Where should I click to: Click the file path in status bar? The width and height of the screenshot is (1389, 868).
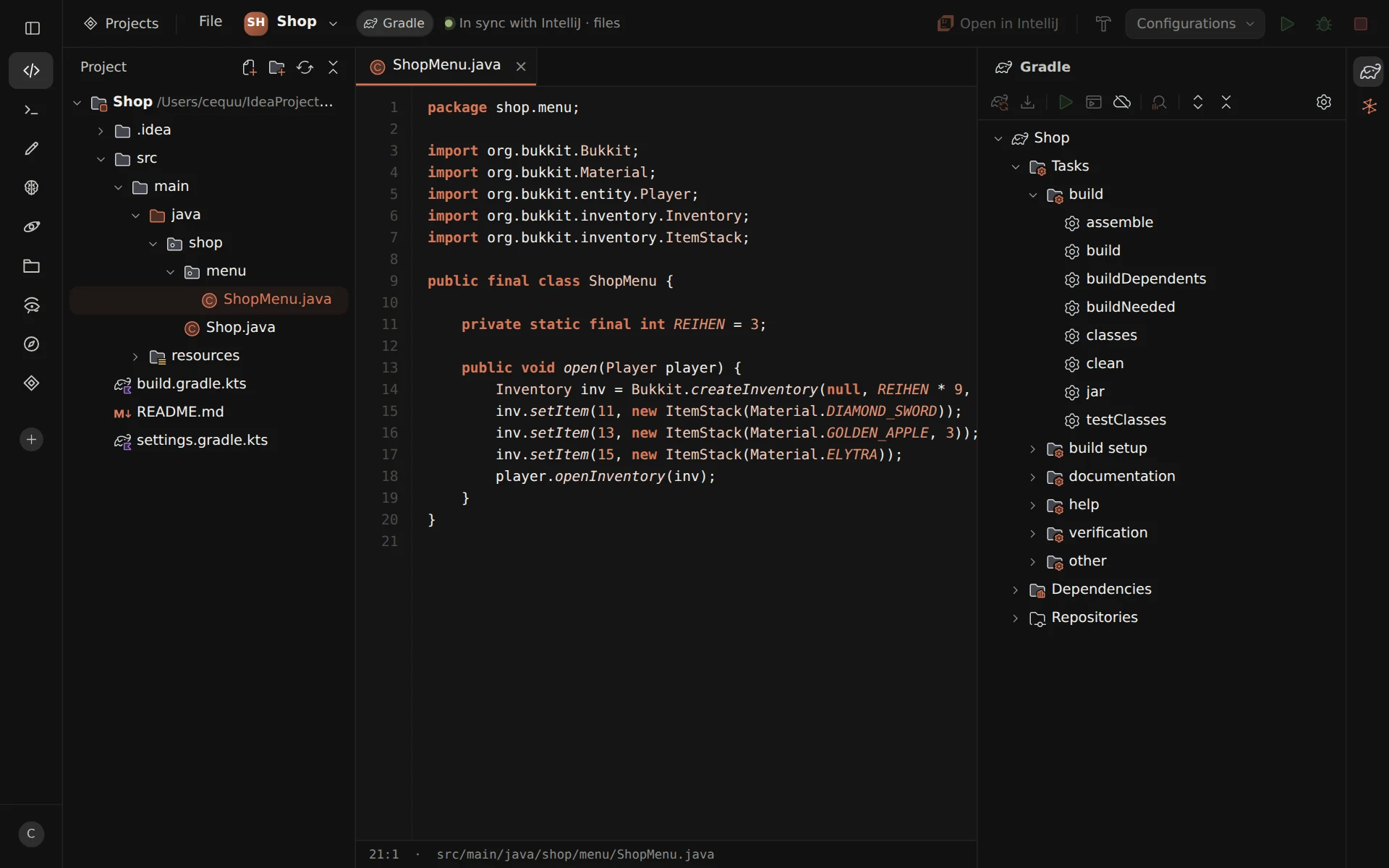click(575, 855)
